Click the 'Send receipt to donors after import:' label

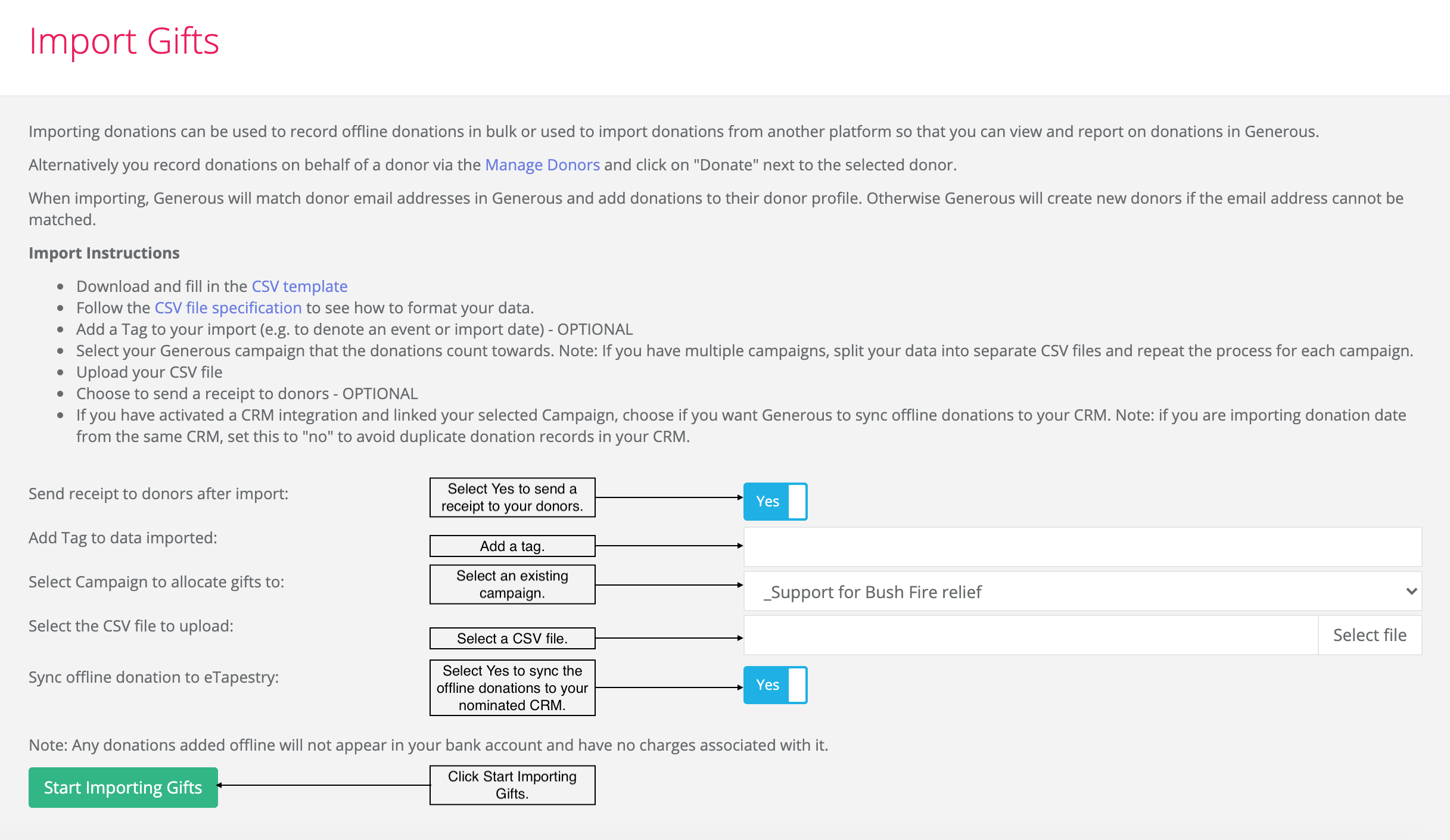click(158, 493)
